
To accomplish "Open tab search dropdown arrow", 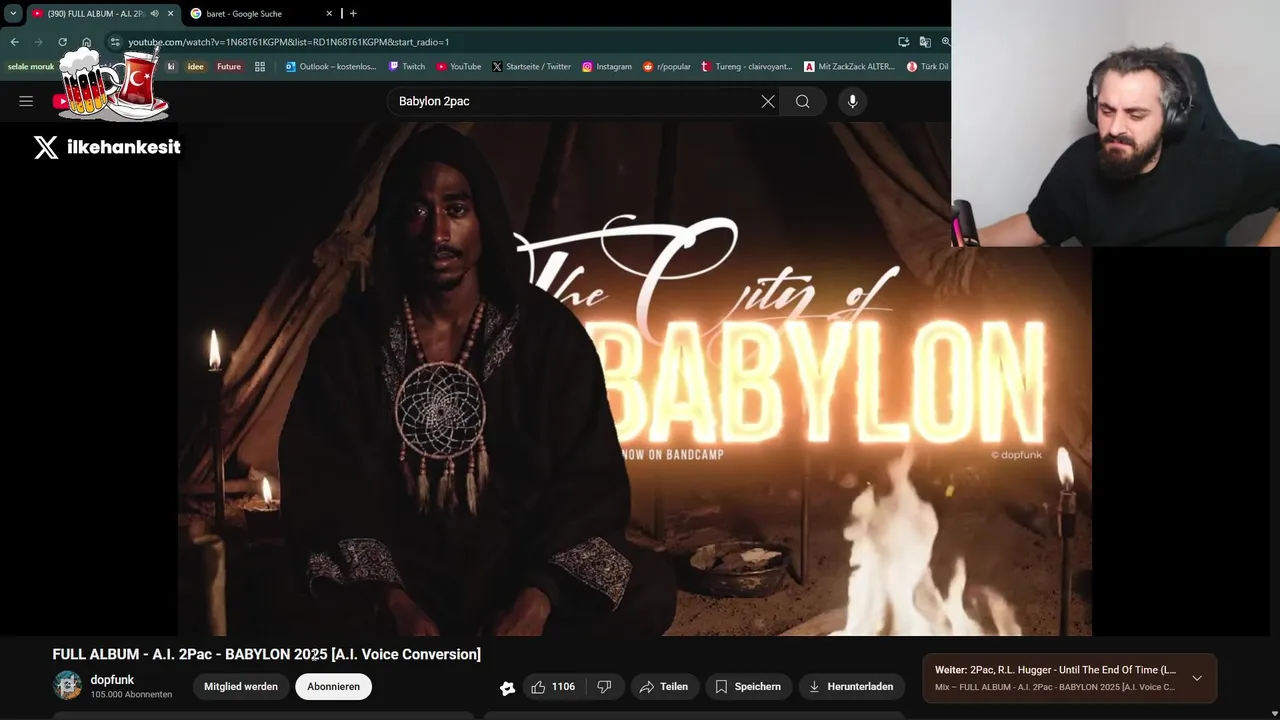I will 13,13.
